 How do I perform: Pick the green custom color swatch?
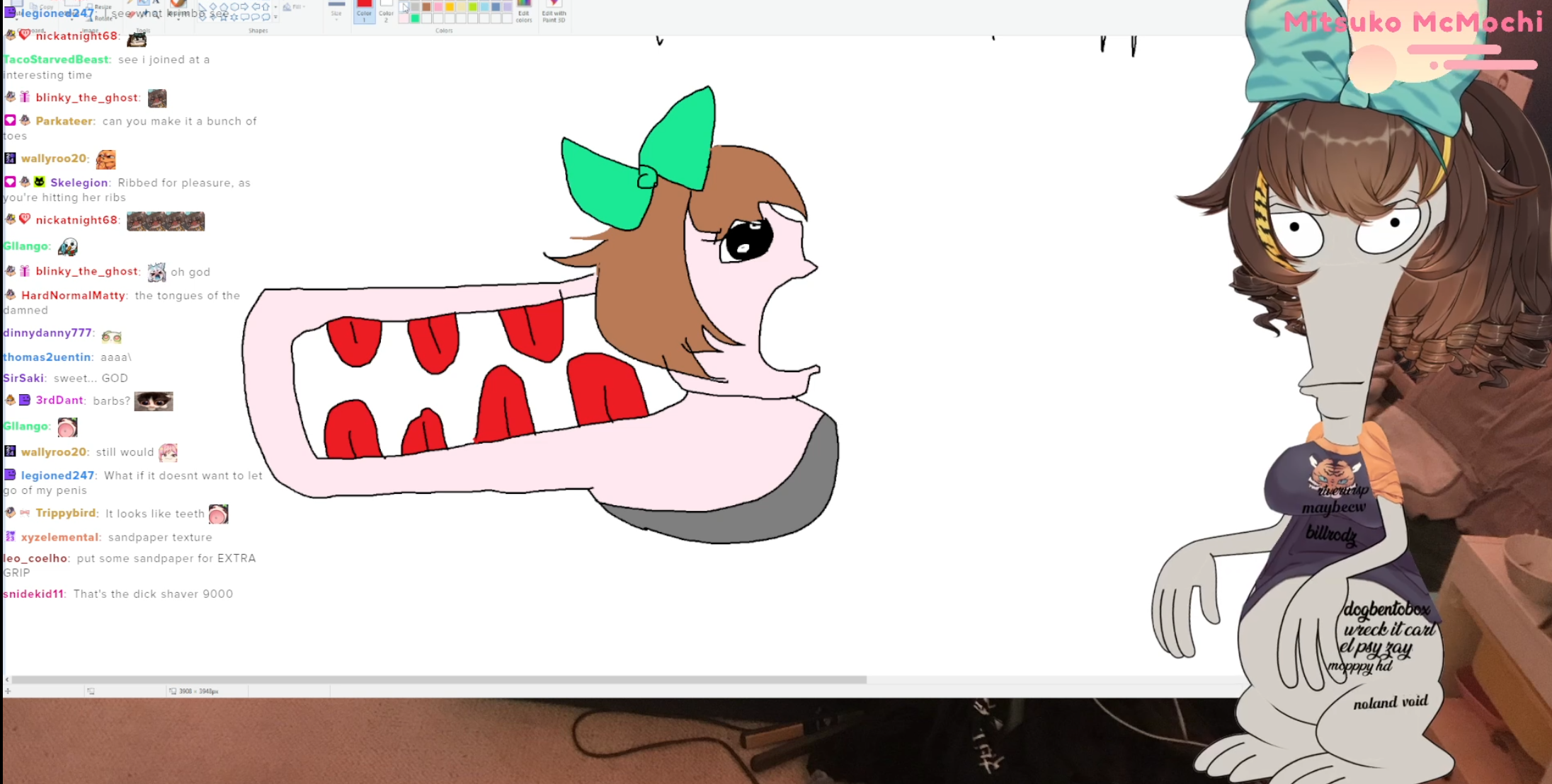pos(415,18)
